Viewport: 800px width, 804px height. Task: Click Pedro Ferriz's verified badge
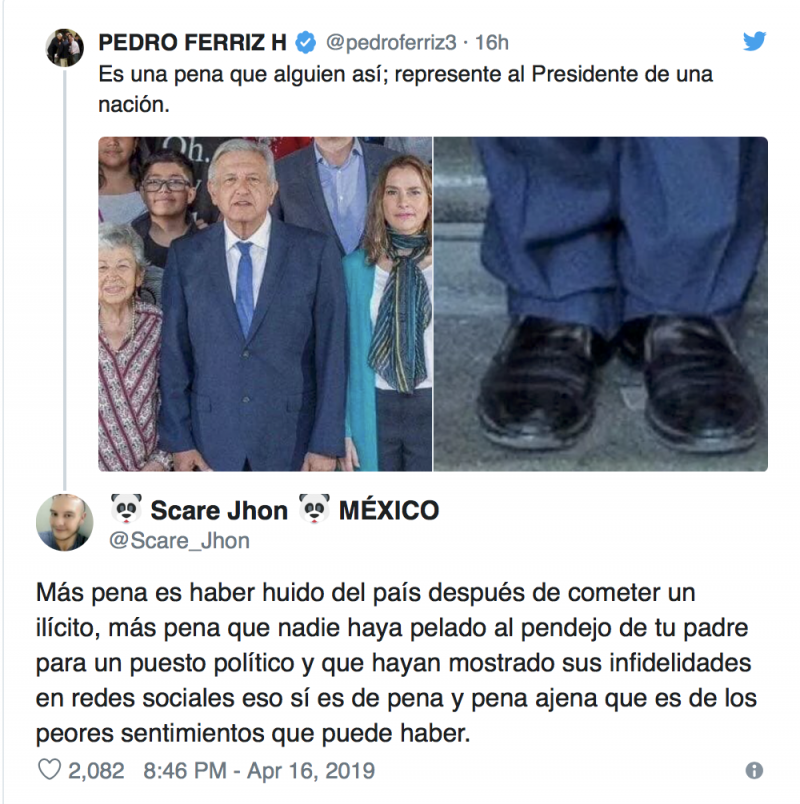(306, 43)
